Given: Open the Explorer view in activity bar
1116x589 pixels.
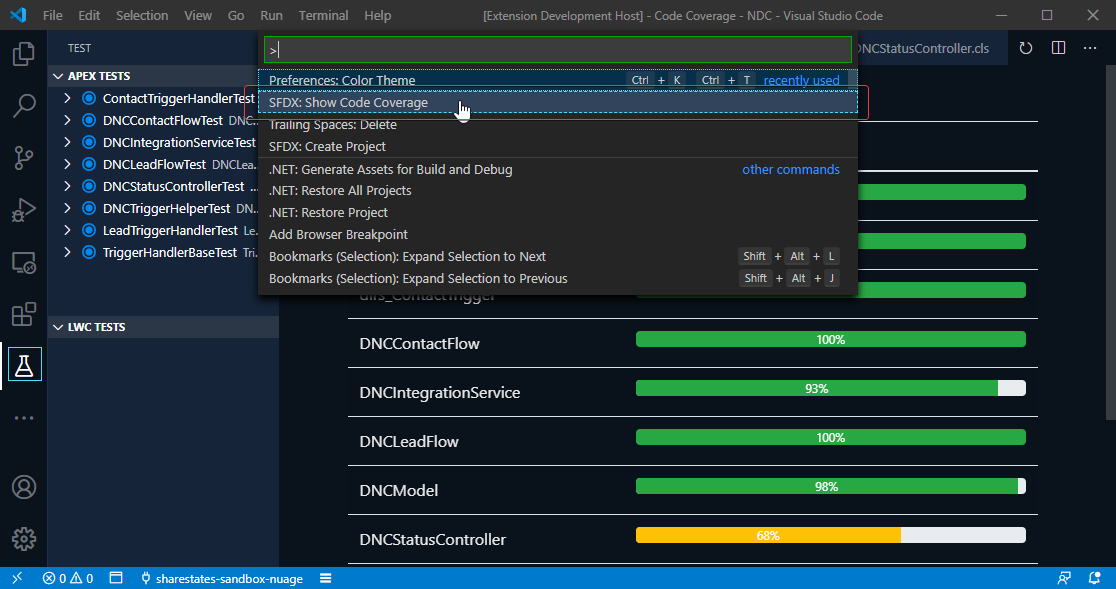Looking at the screenshot, I should pyautogui.click(x=23, y=54).
